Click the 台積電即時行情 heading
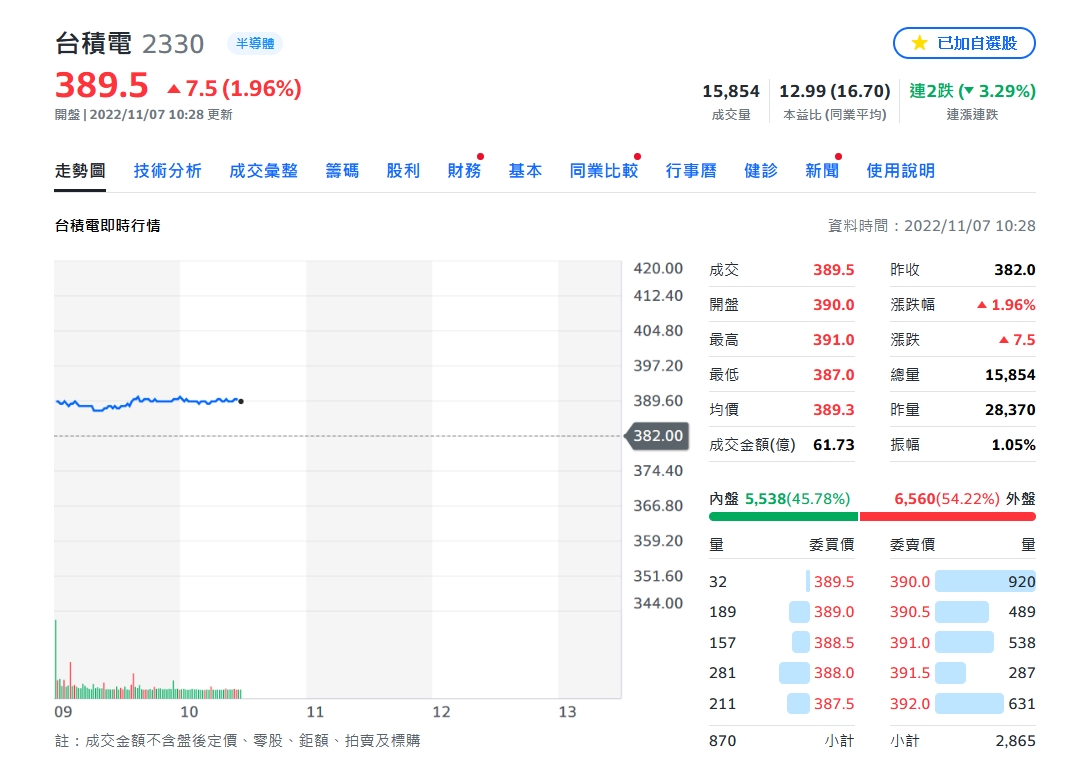Viewport: 1068px width, 764px height. 108,225
